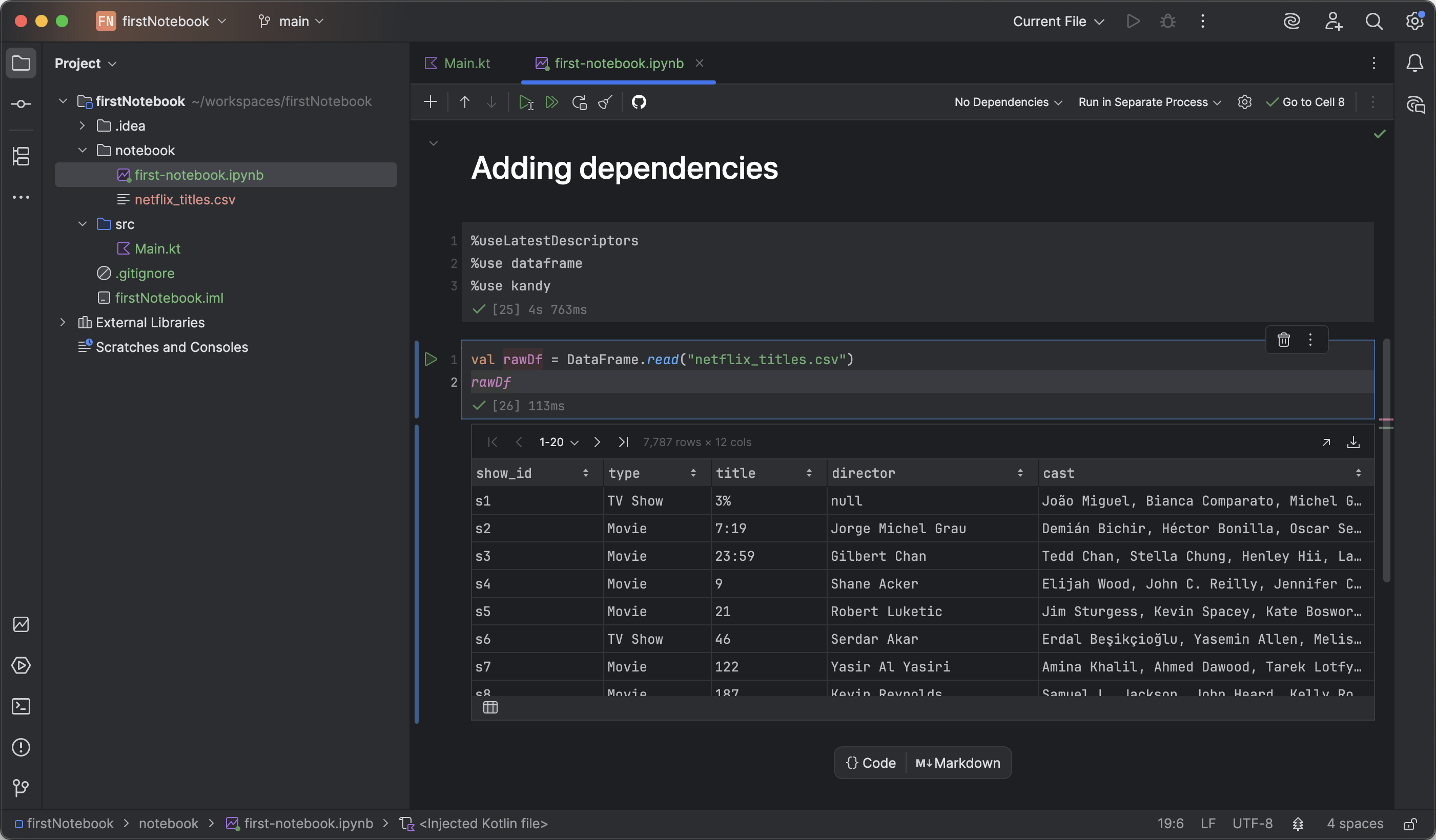
Task: Open IDE settings gear in title bar
Action: coord(1414,21)
